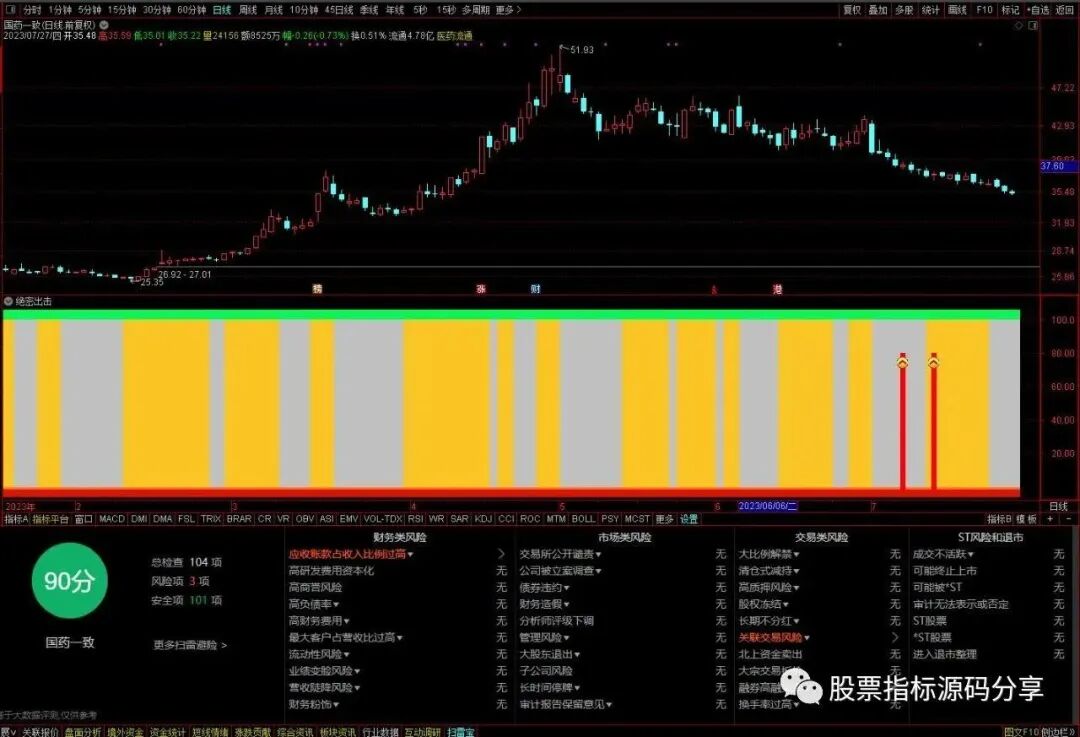The height and width of the screenshot is (737, 1080).
Task: Click the window icon next to the diamond
Action: [1032, 25]
